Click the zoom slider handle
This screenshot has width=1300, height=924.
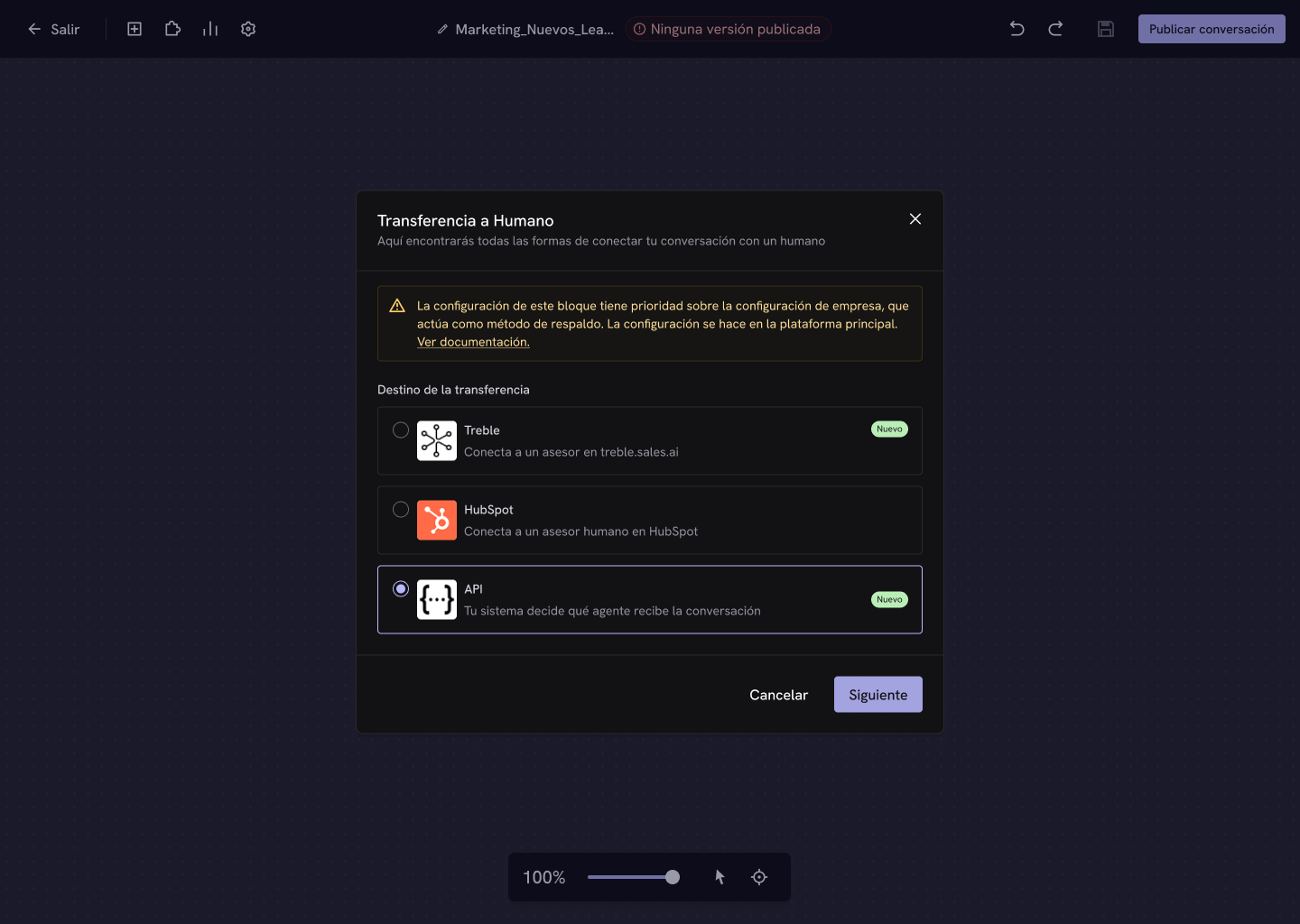pyautogui.click(x=673, y=877)
